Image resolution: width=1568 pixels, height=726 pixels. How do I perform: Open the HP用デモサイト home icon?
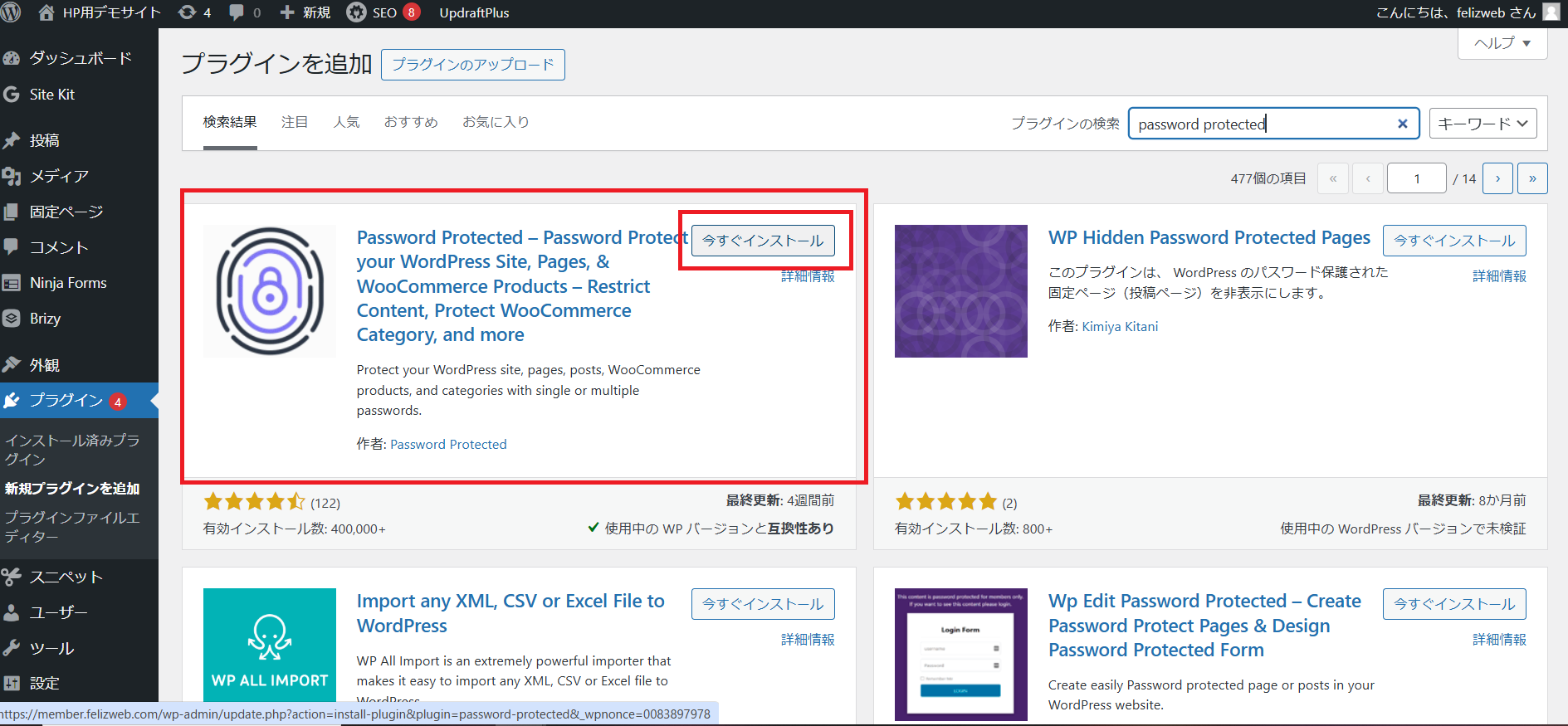click(46, 12)
